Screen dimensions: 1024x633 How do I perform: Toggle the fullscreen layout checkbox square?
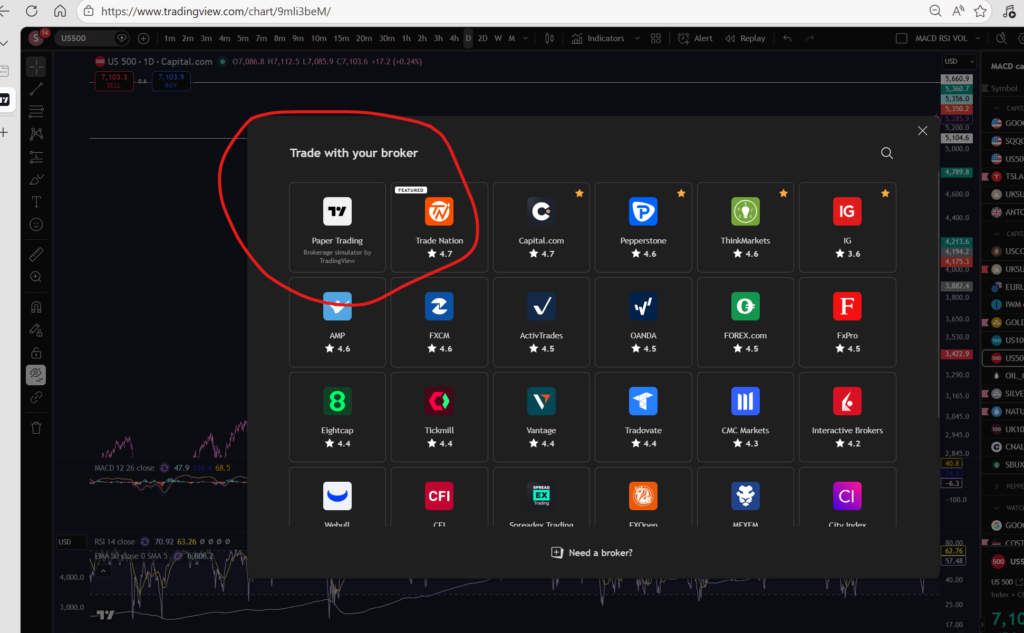coord(901,39)
